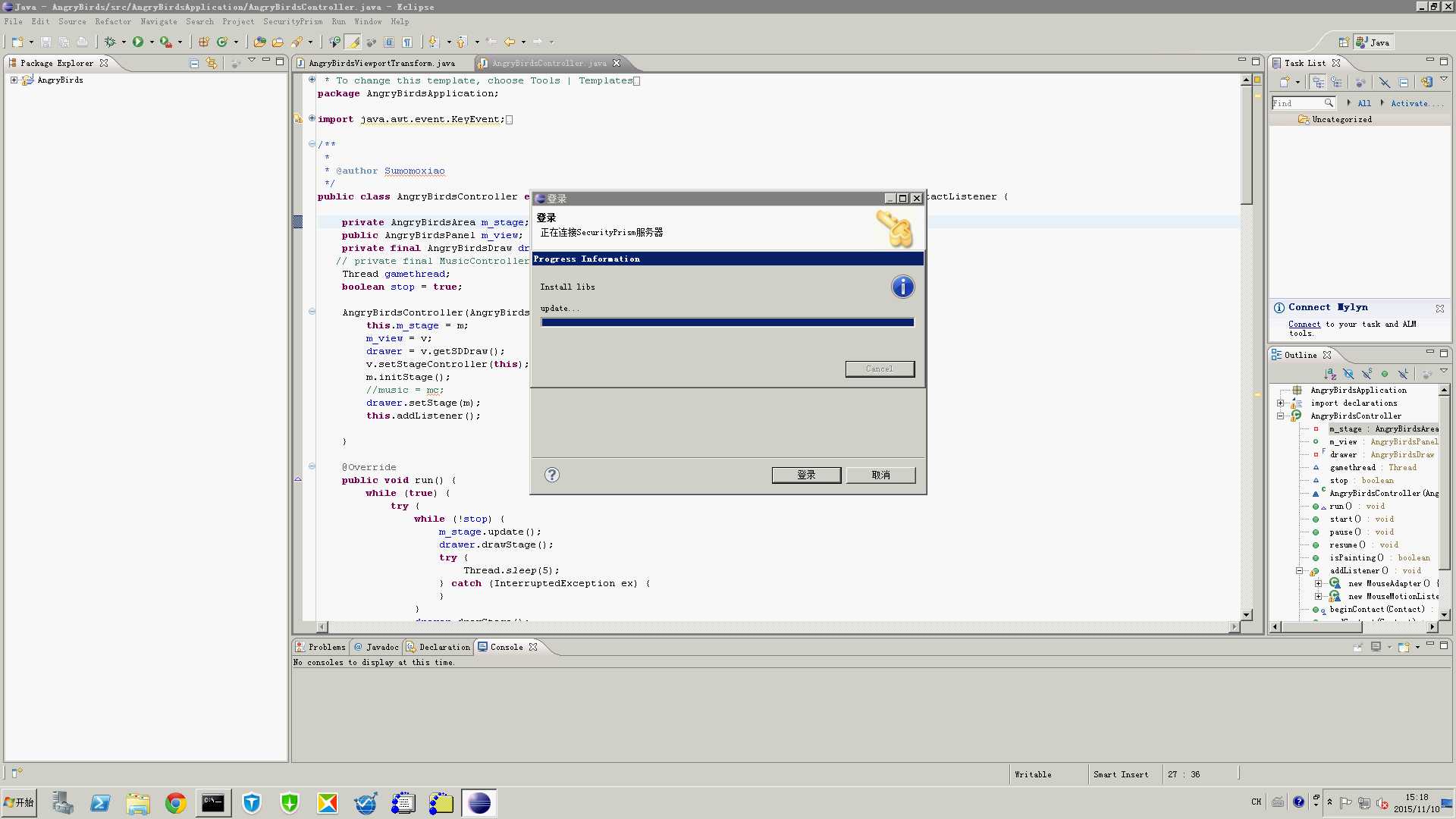Toggle Hide Fields in Outline view
The image size is (1456, 819).
1348,374
